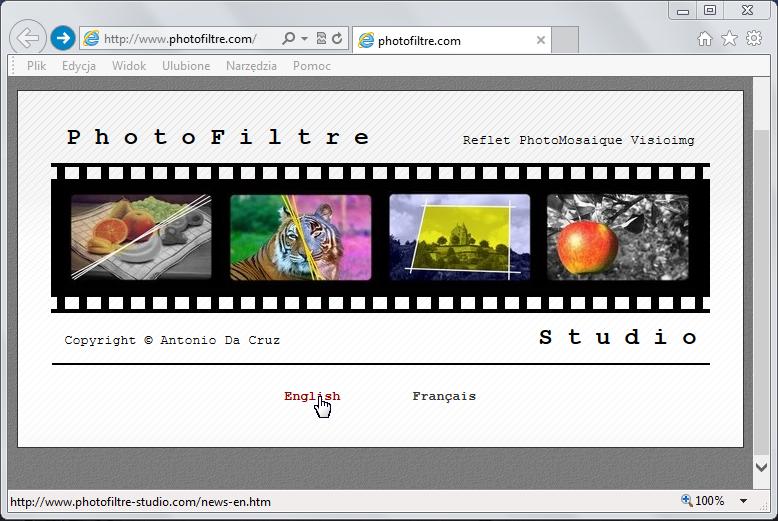The width and height of the screenshot is (778, 521).
Task: Open the Tools gear icon
Action: point(754,38)
